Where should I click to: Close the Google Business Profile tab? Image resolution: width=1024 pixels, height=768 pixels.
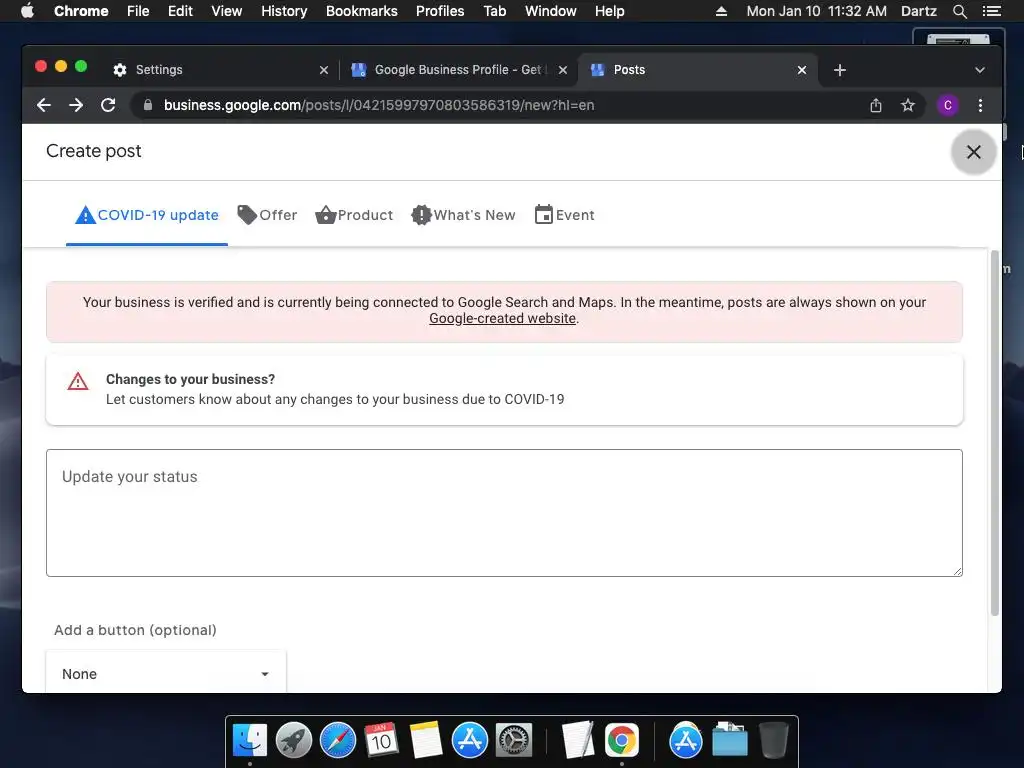tap(563, 70)
